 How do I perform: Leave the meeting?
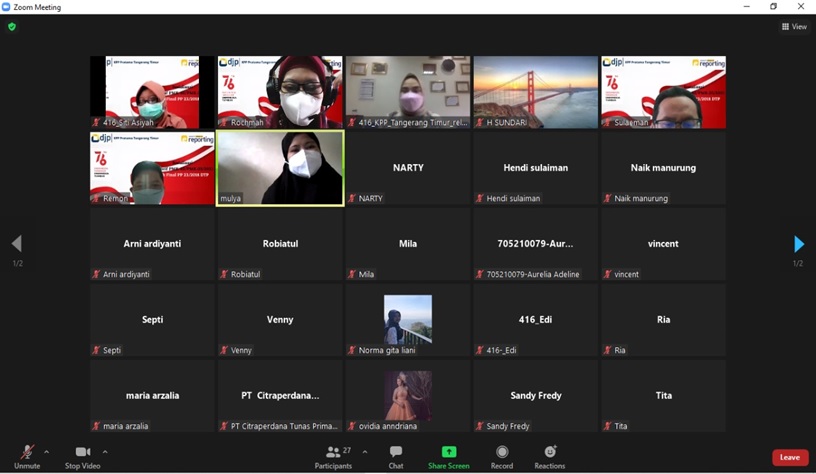point(789,457)
